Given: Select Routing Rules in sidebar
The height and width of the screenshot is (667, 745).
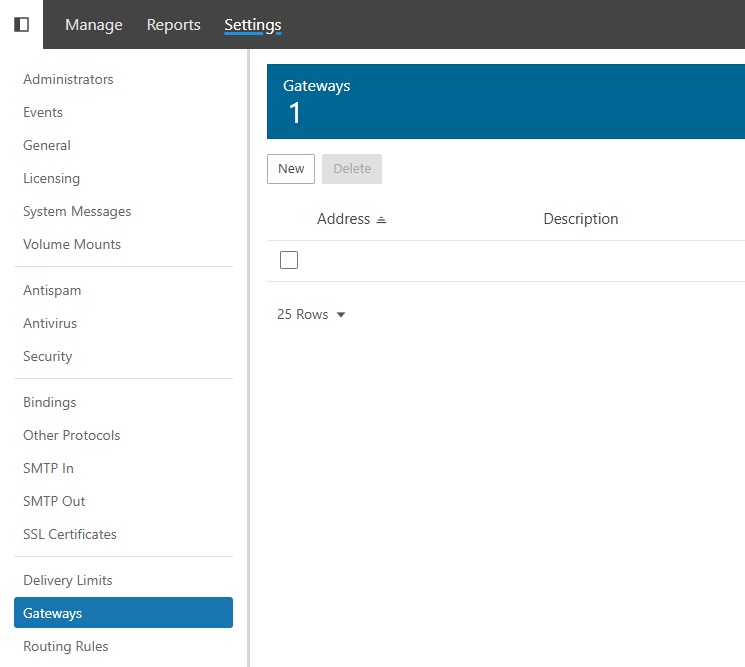Looking at the screenshot, I should coord(66,647).
